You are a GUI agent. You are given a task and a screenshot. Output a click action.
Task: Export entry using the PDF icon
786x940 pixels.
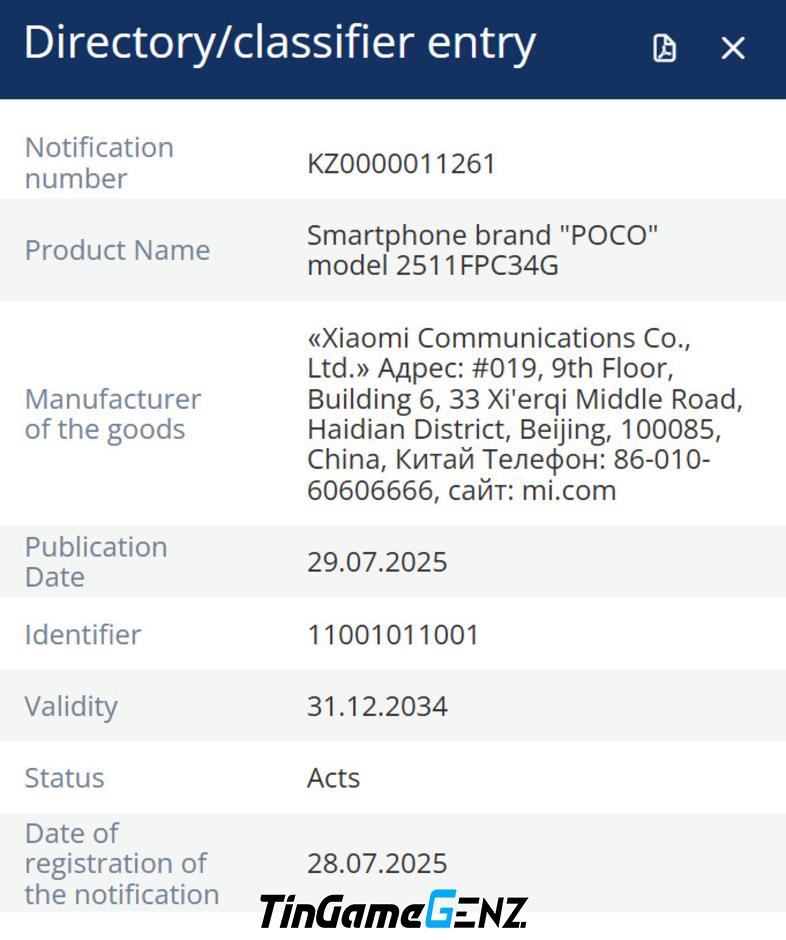point(664,48)
